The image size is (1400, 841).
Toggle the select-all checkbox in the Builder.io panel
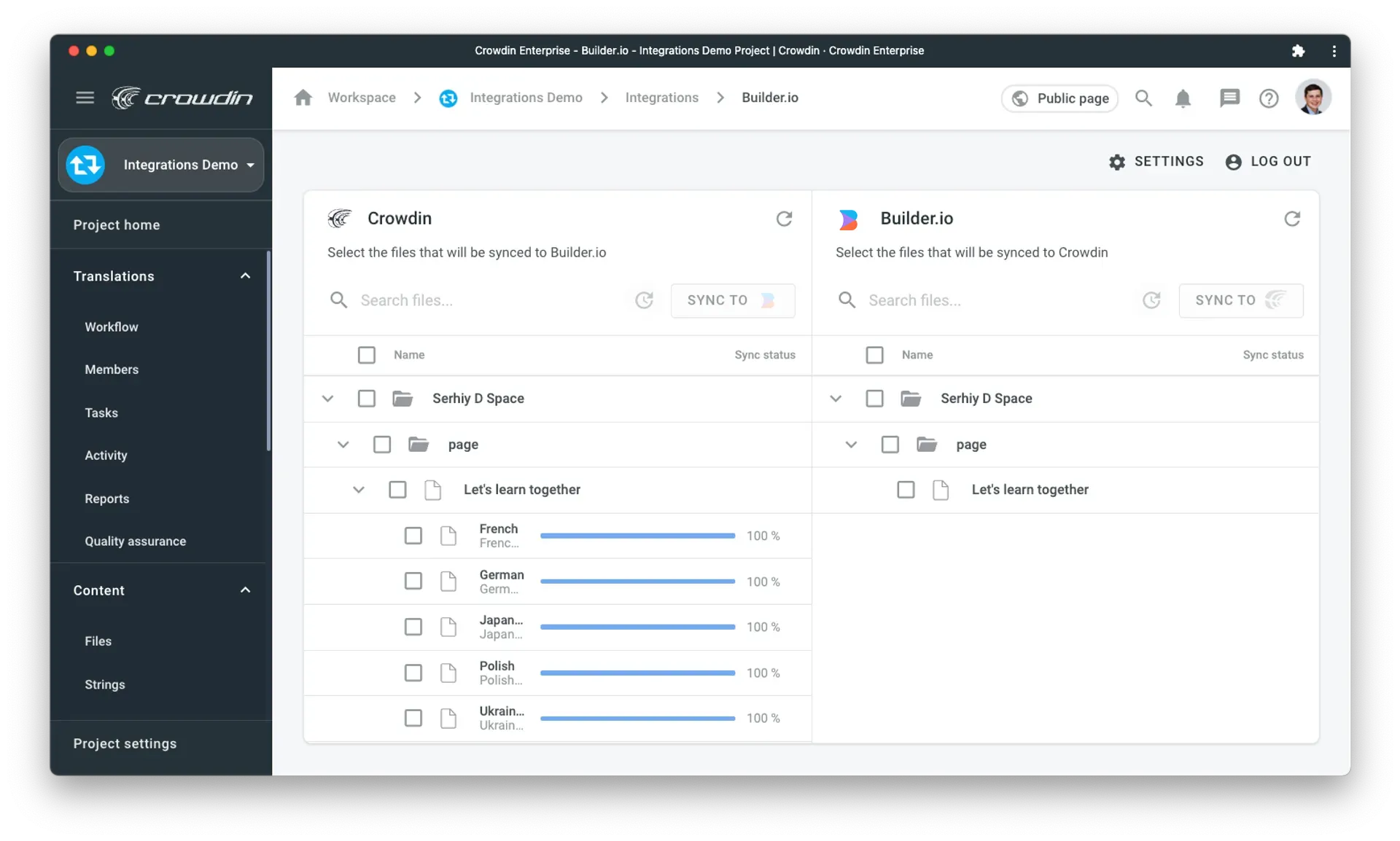pos(874,355)
